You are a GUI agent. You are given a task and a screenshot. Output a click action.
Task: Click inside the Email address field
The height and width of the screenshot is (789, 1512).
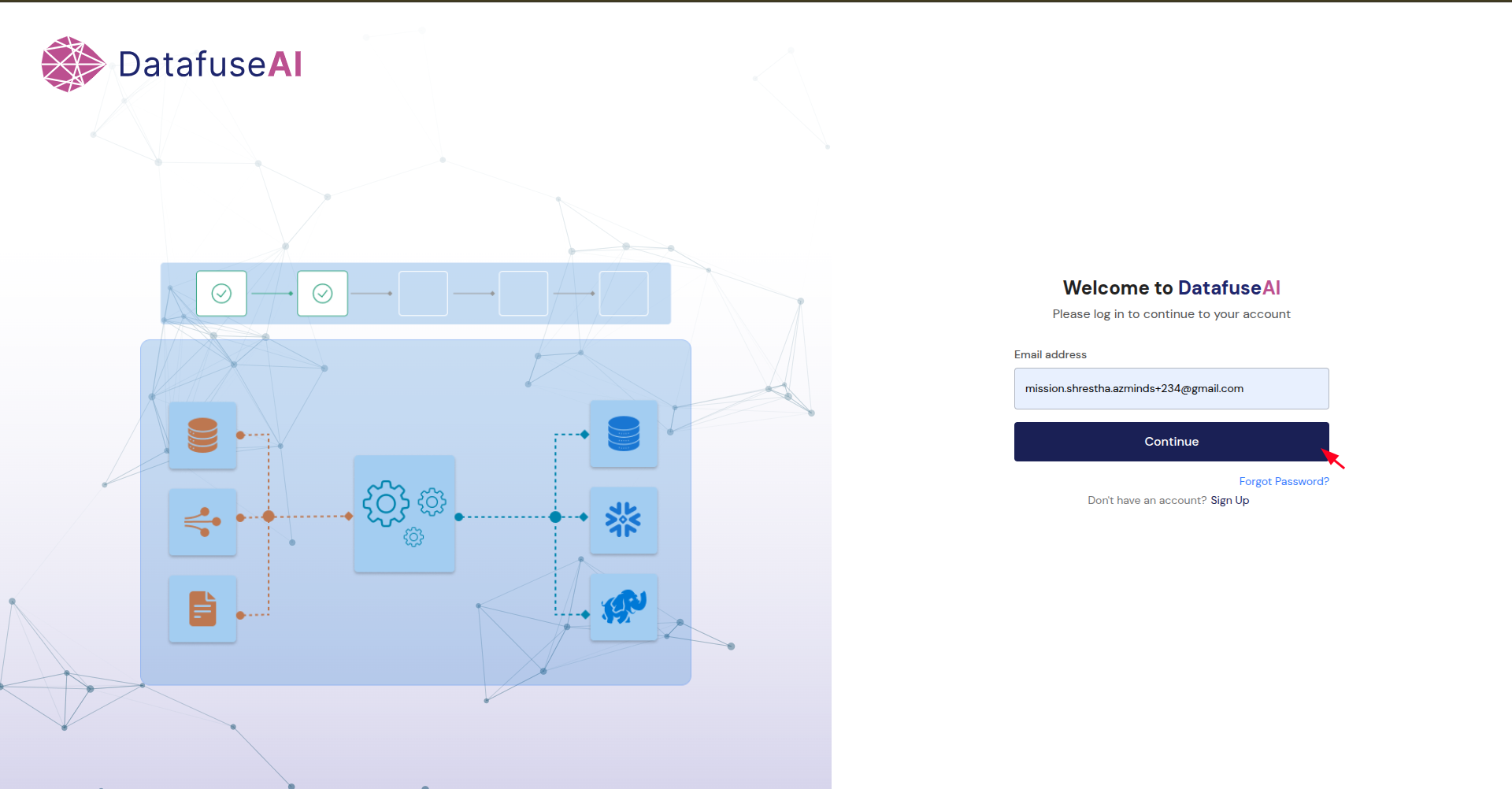coord(1171,388)
